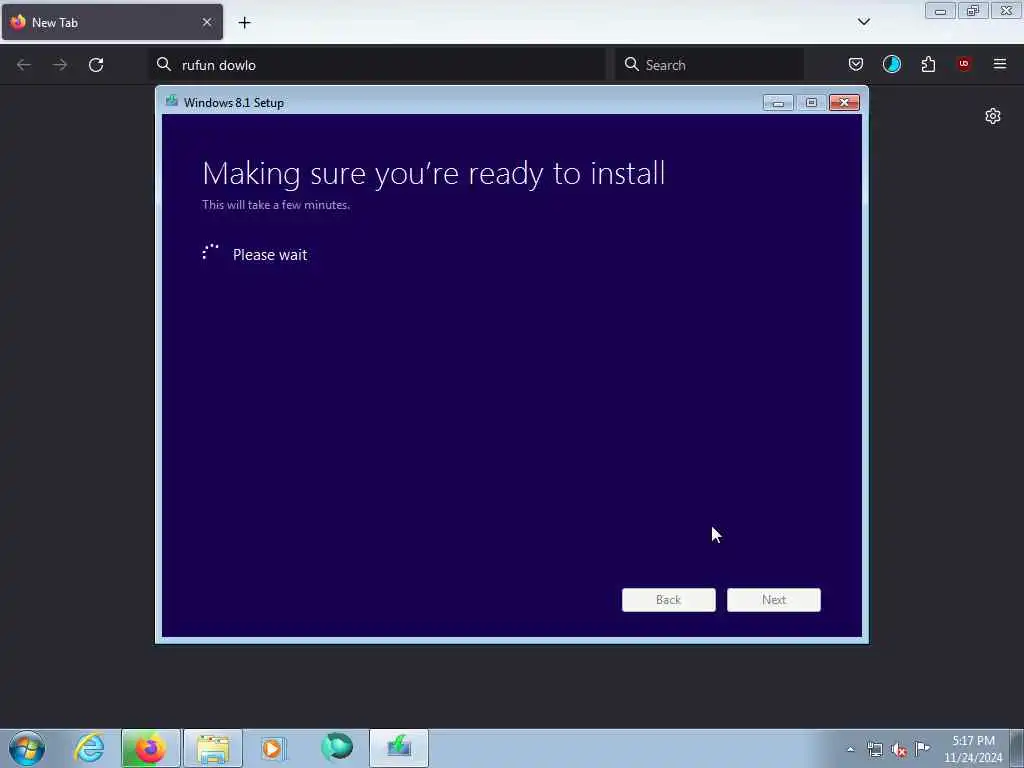The image size is (1024, 768).
Task: Click the muted volume tray icon
Action: coord(899,750)
